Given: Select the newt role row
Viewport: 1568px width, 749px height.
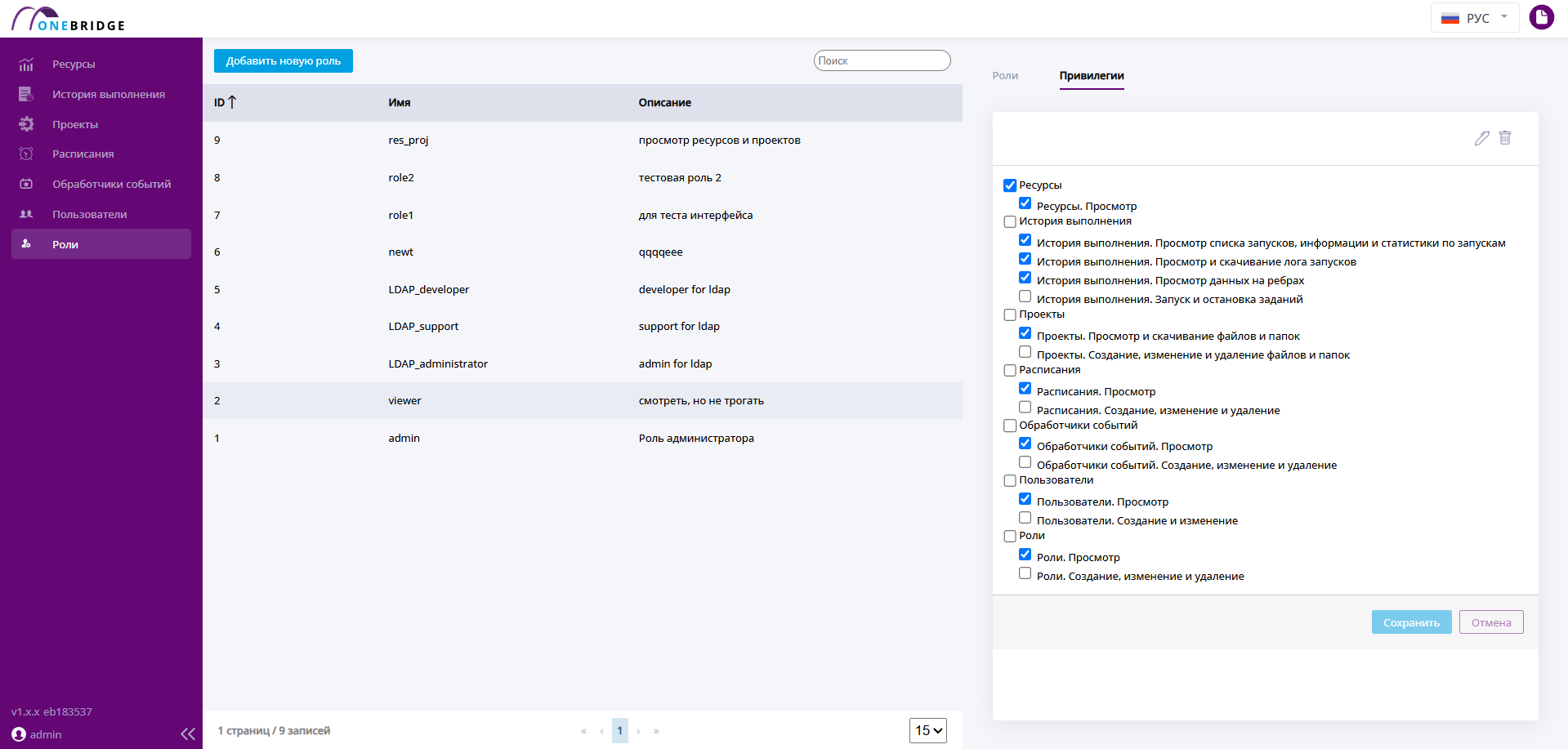Looking at the screenshot, I should coord(583,252).
